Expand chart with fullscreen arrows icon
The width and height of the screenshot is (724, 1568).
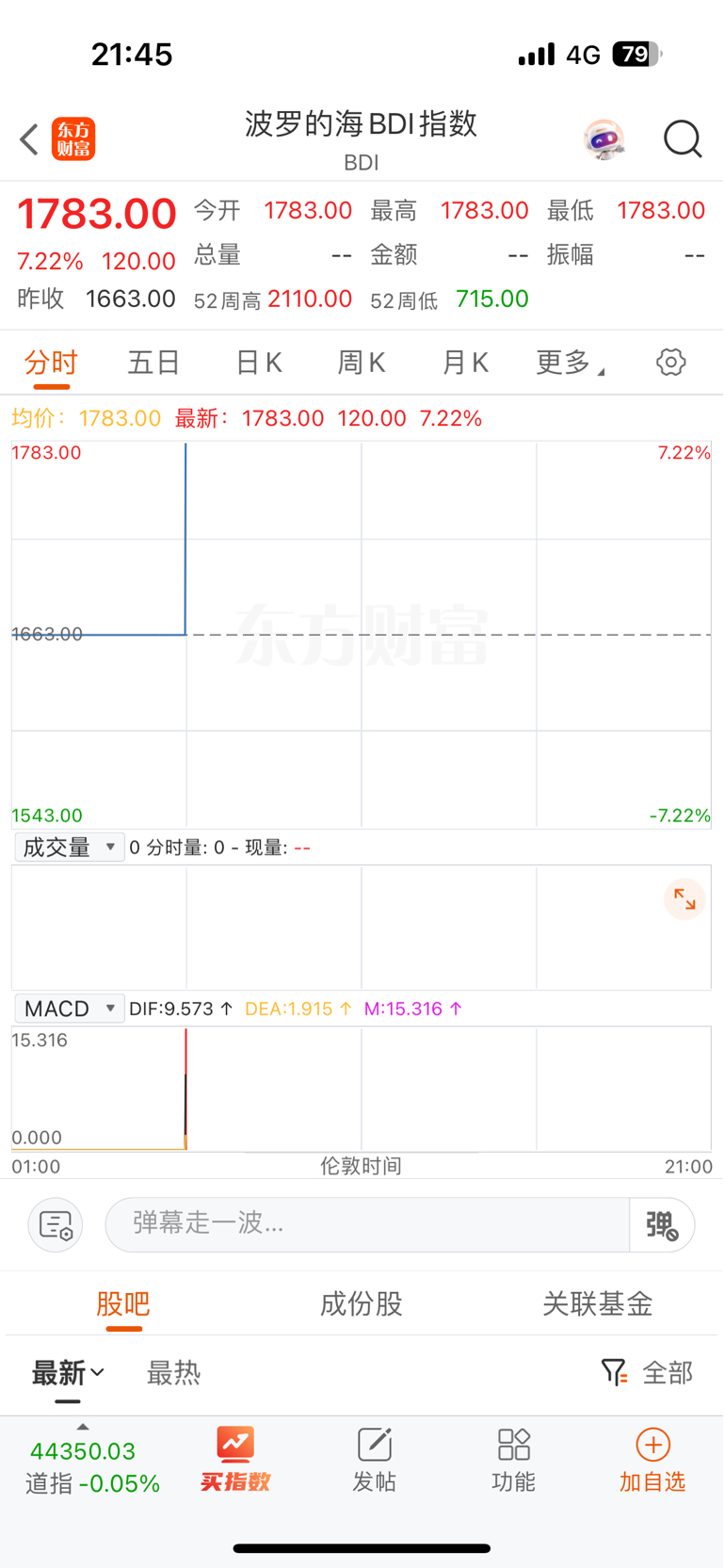pos(684,900)
